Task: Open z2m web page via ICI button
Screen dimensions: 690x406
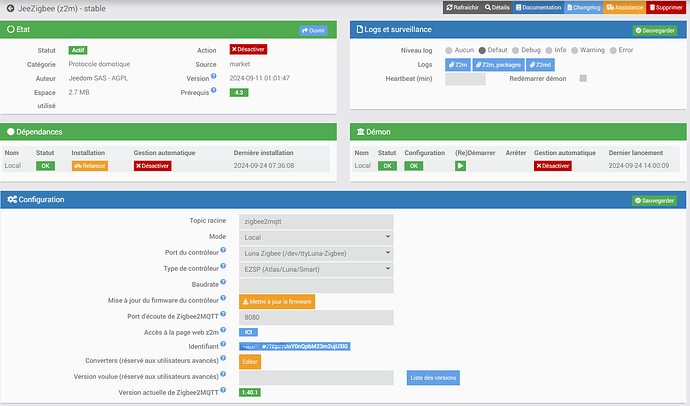Action: (x=249, y=332)
